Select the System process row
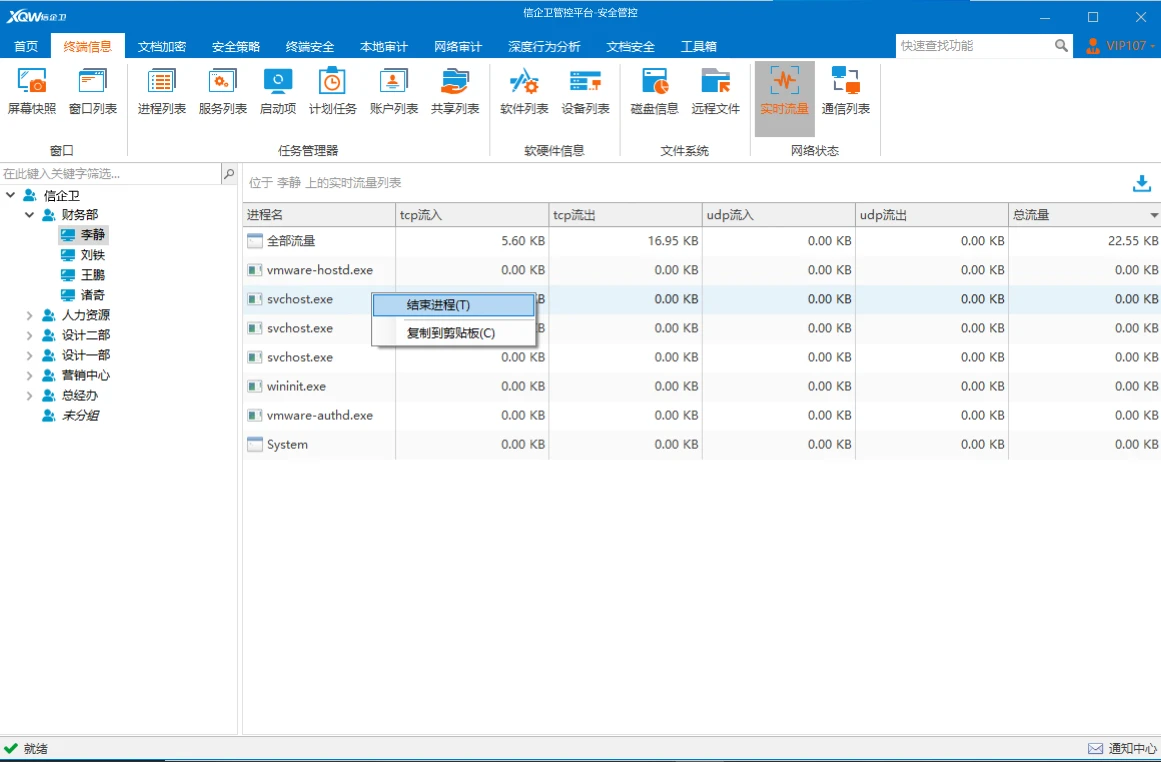 click(702, 444)
